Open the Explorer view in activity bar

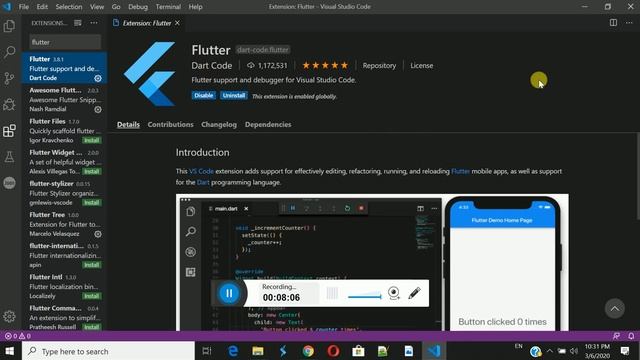point(9,26)
